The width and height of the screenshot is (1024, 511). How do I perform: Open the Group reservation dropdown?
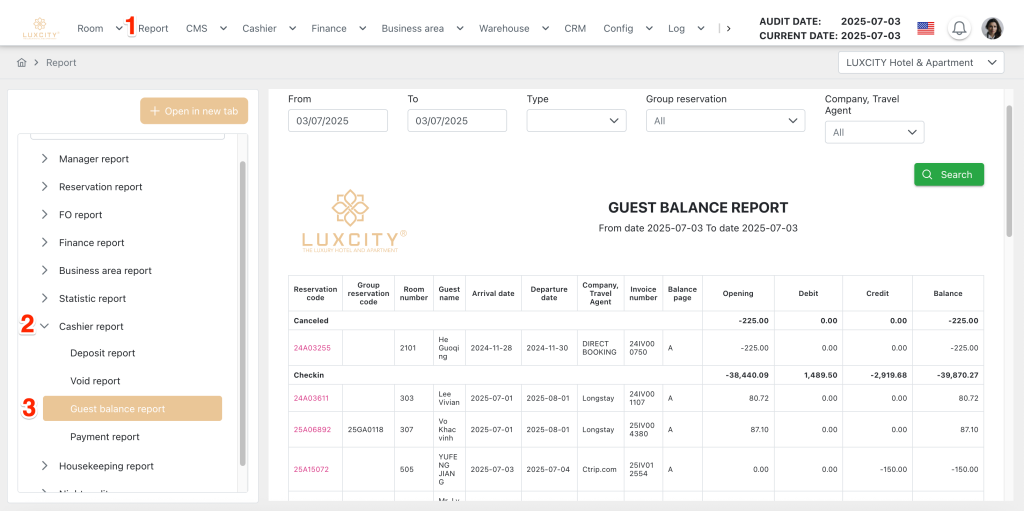pos(725,120)
